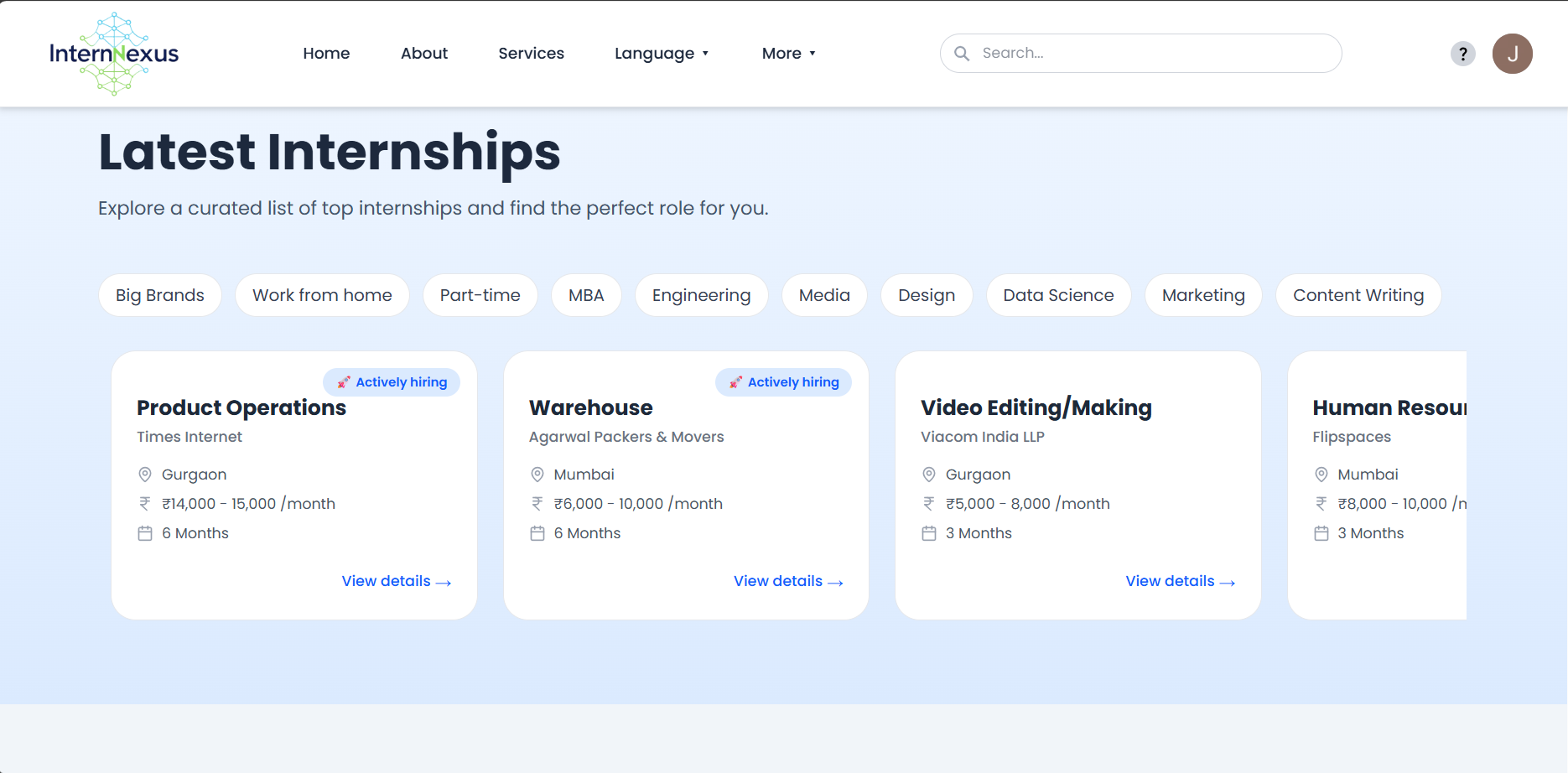This screenshot has height=773, width=1568.
Task: Click rupee icon on Warehouse card
Action: tap(537, 504)
